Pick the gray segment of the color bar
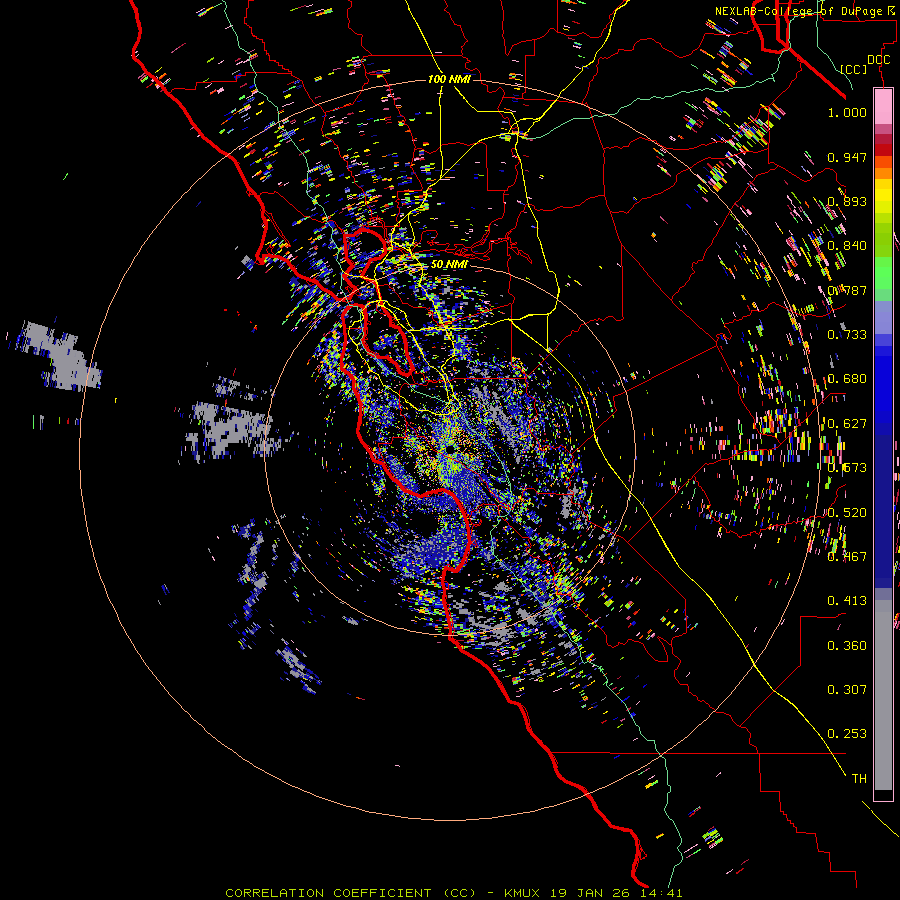 coord(883,695)
